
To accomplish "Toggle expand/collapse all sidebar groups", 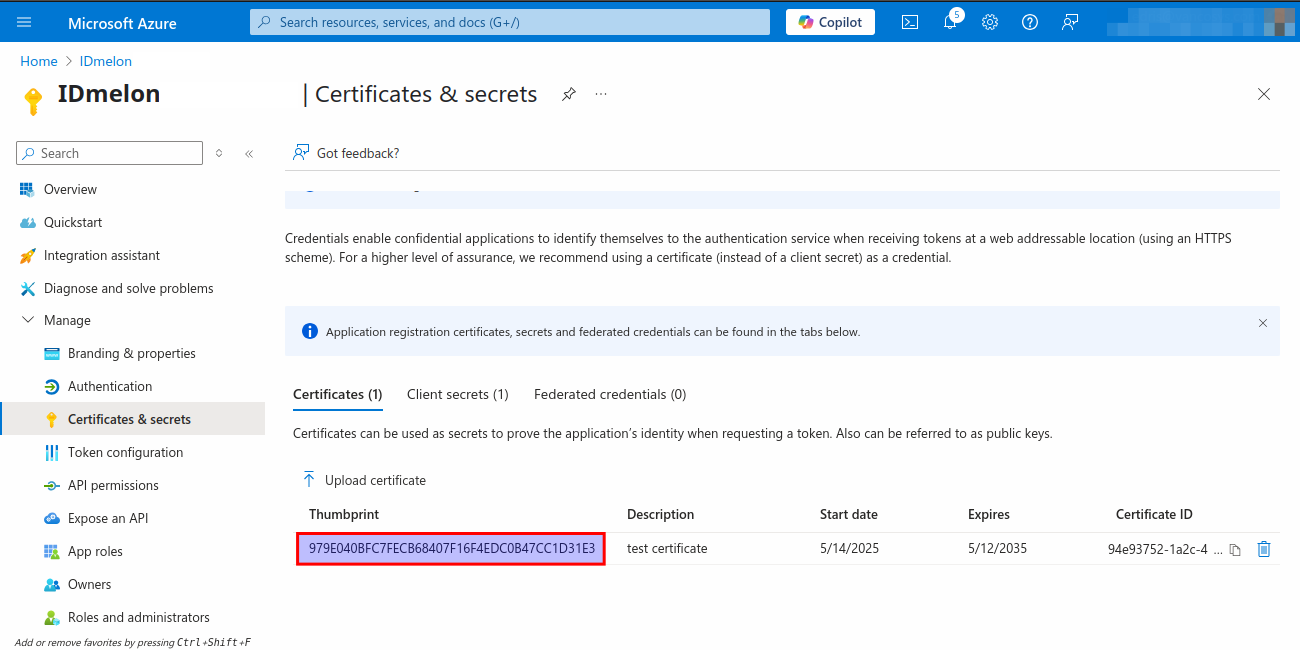I will click(219, 153).
